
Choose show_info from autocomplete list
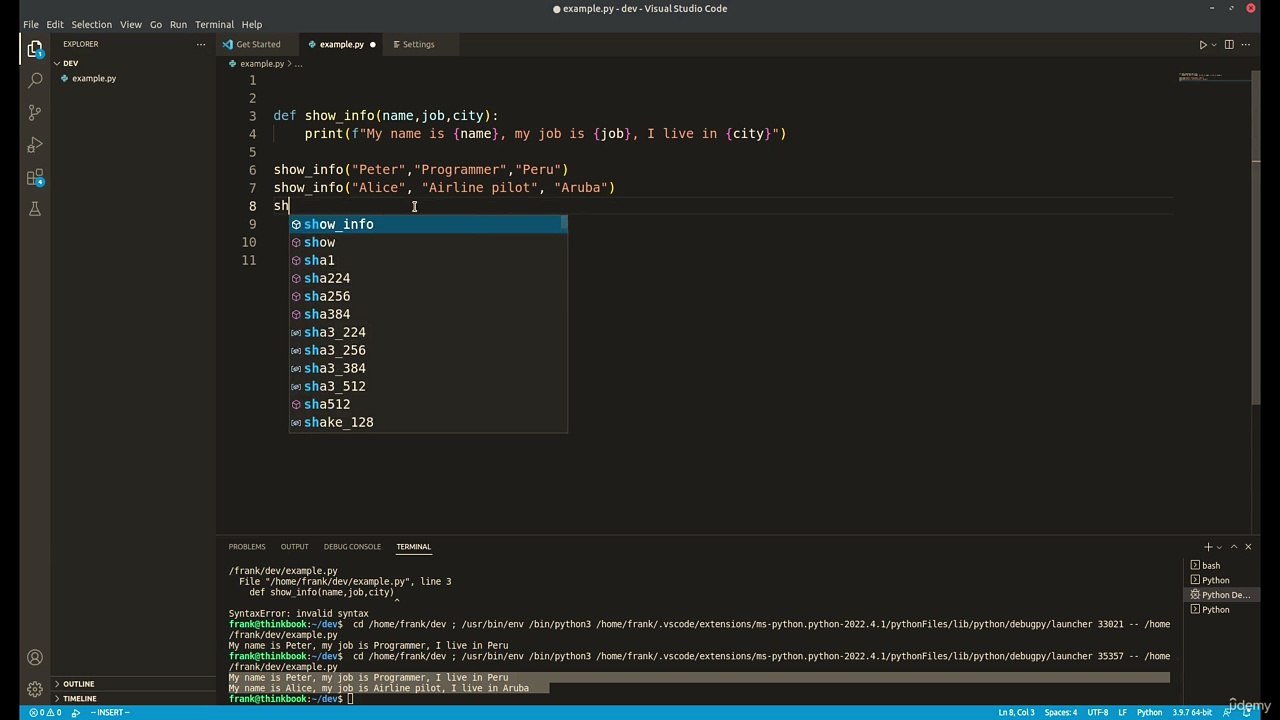pos(428,225)
